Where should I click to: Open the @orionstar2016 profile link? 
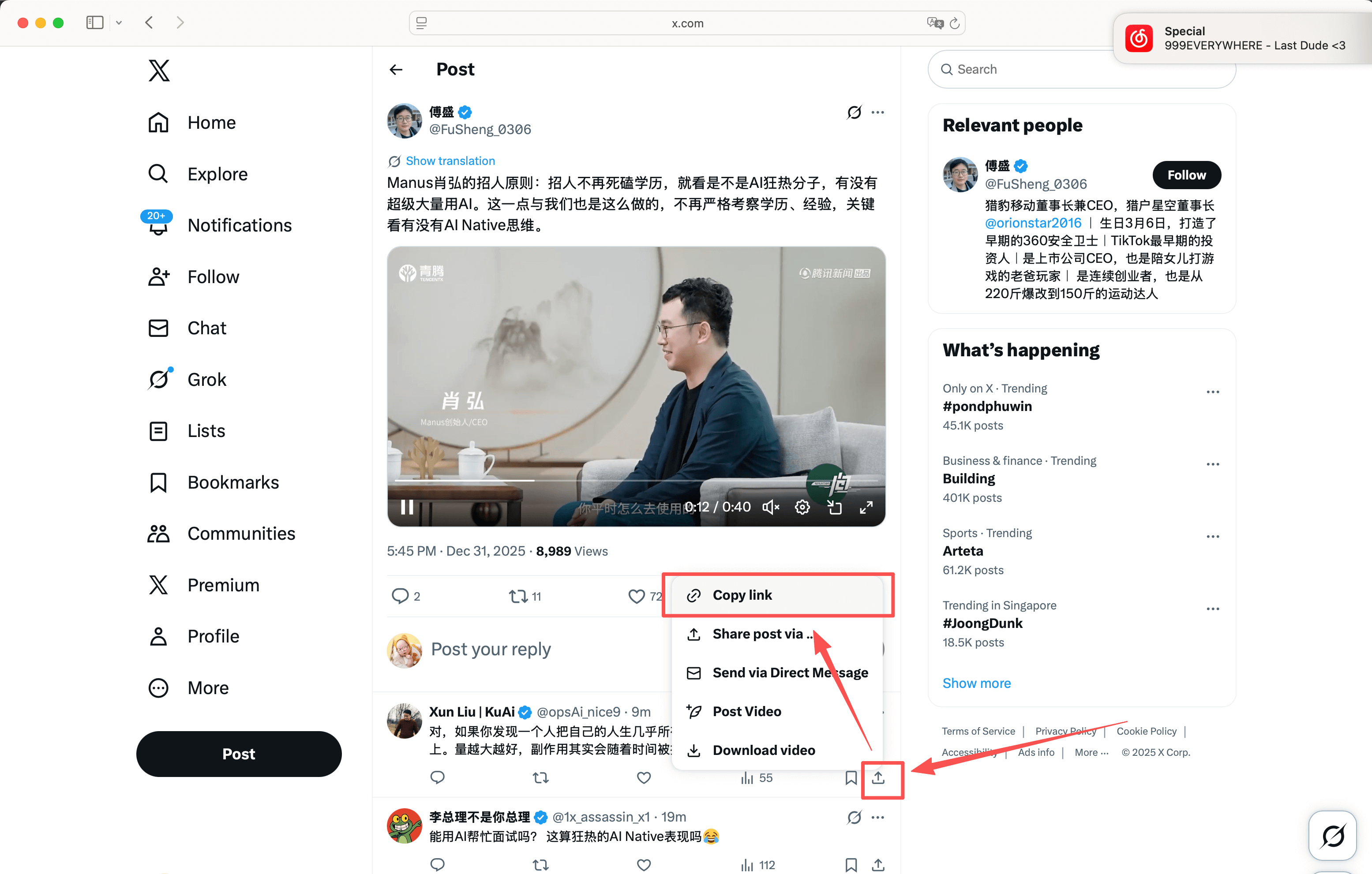pos(1033,223)
